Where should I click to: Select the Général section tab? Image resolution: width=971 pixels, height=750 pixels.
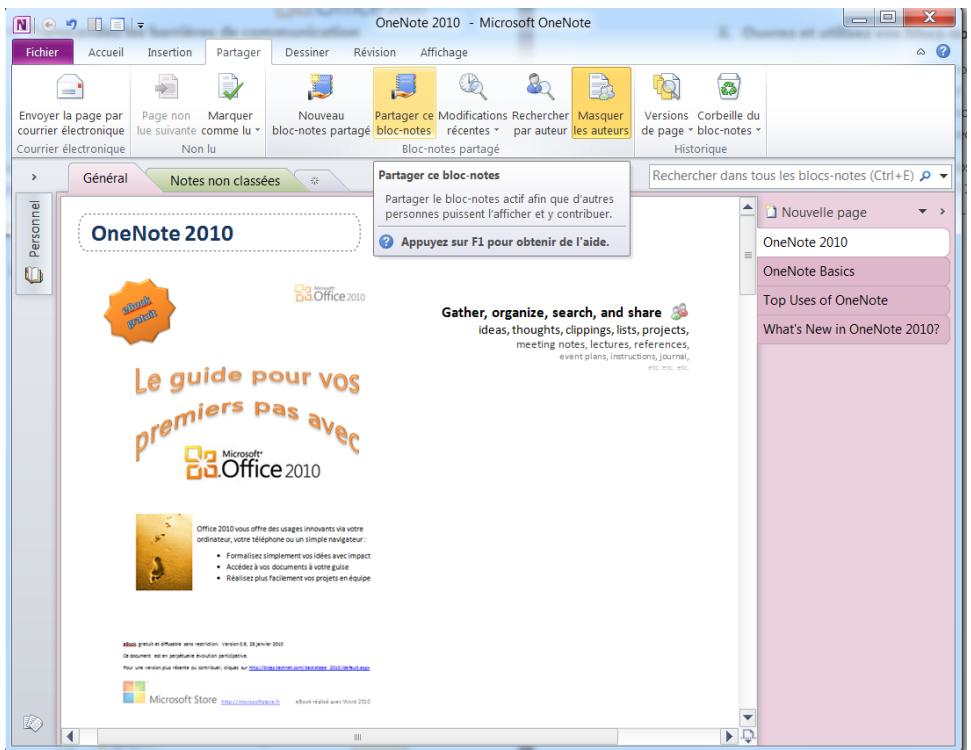(105, 178)
